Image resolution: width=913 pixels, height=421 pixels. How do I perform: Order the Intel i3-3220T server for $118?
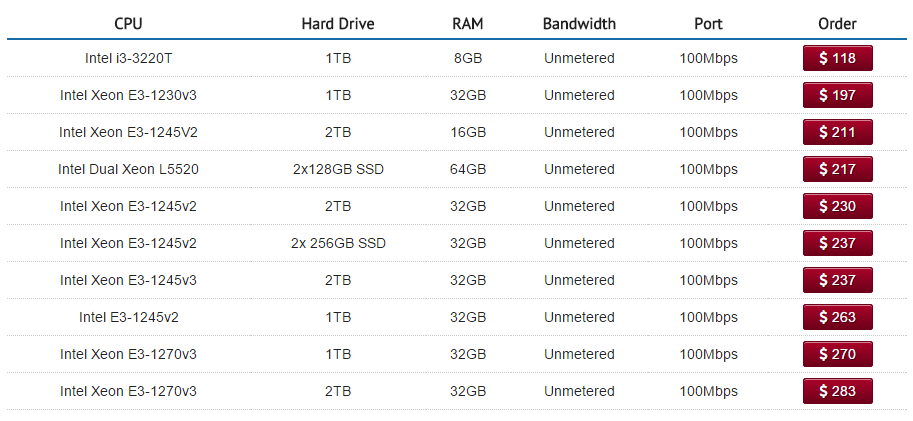coord(837,58)
